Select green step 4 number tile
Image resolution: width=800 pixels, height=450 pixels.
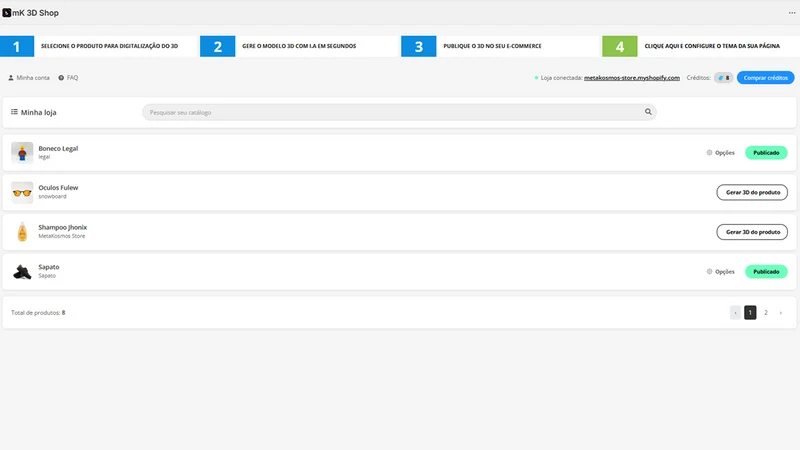click(619, 46)
